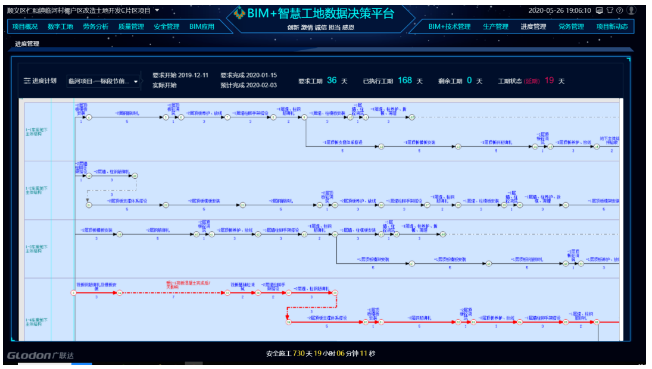Viewport: 652px width, 369px height.
Task: Click the 剩余工期 value 0
Action: pyautogui.click(x=469, y=80)
